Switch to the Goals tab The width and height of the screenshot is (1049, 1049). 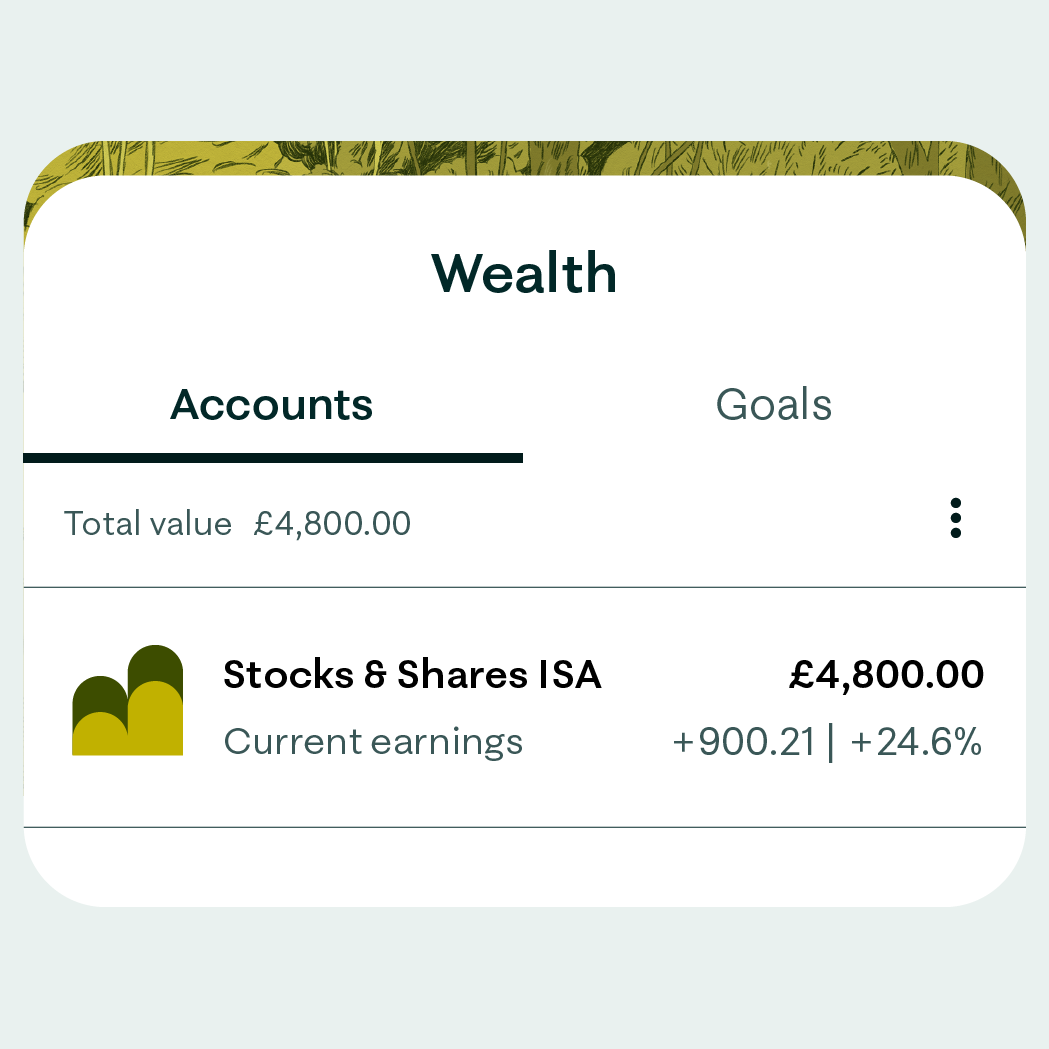(774, 405)
